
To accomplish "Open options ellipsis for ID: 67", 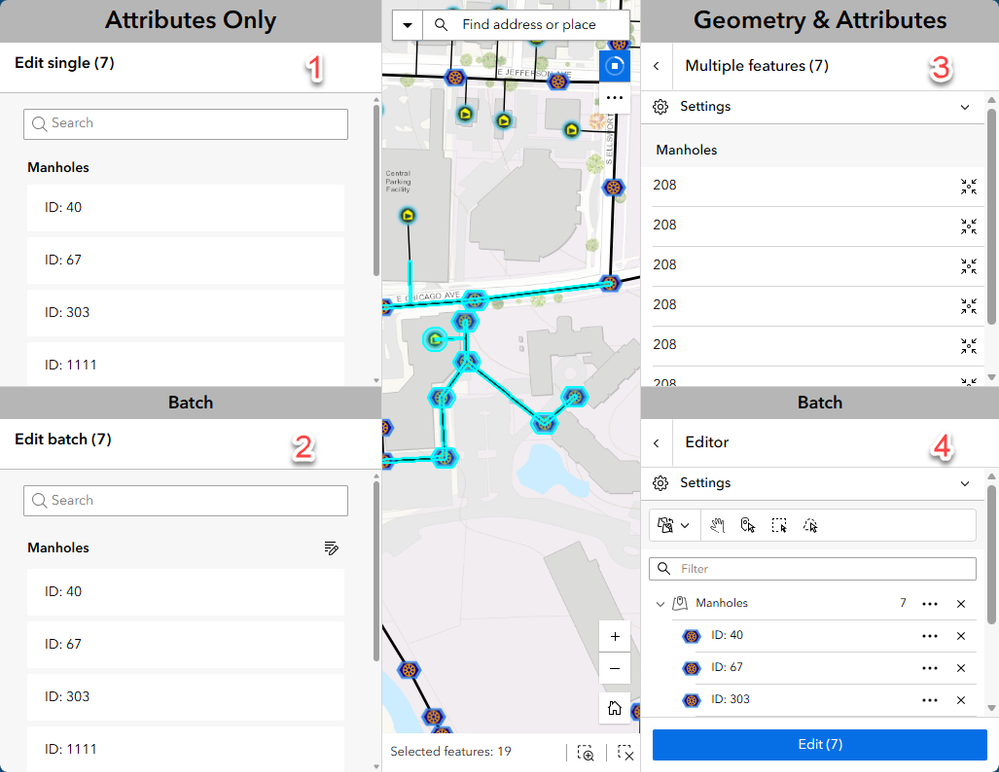I will (x=930, y=668).
